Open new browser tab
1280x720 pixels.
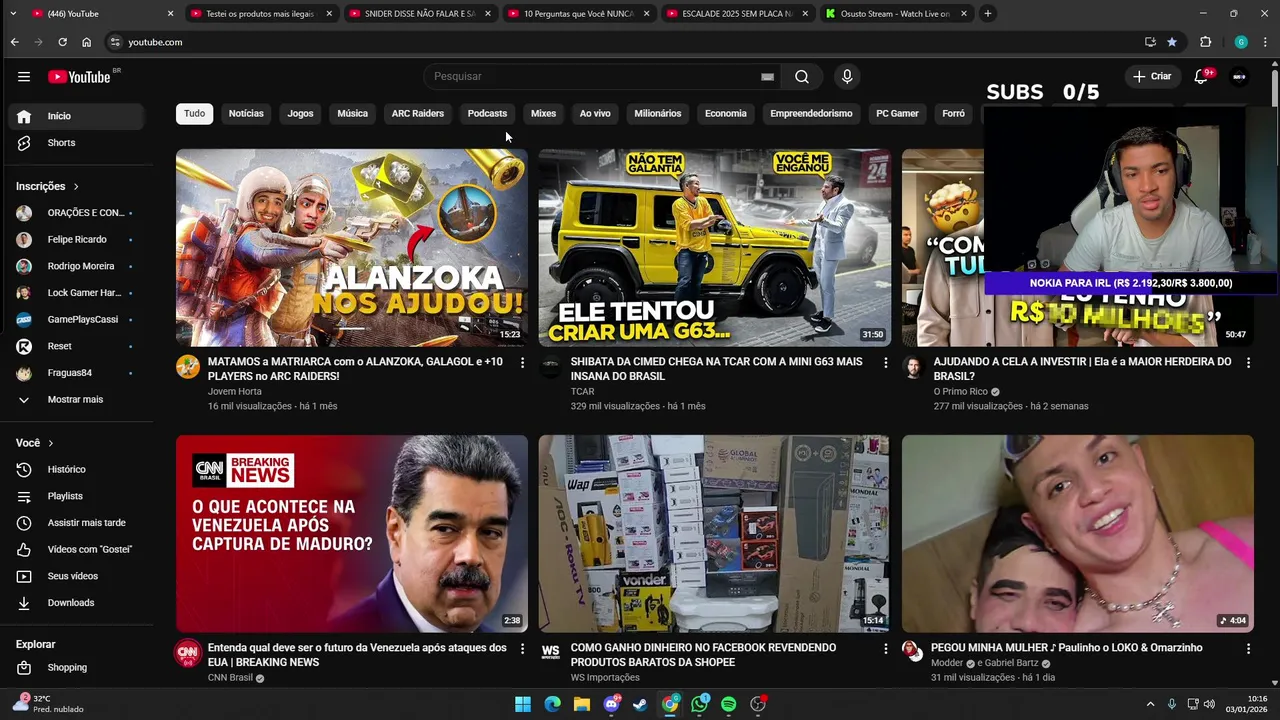pyautogui.click(x=987, y=14)
